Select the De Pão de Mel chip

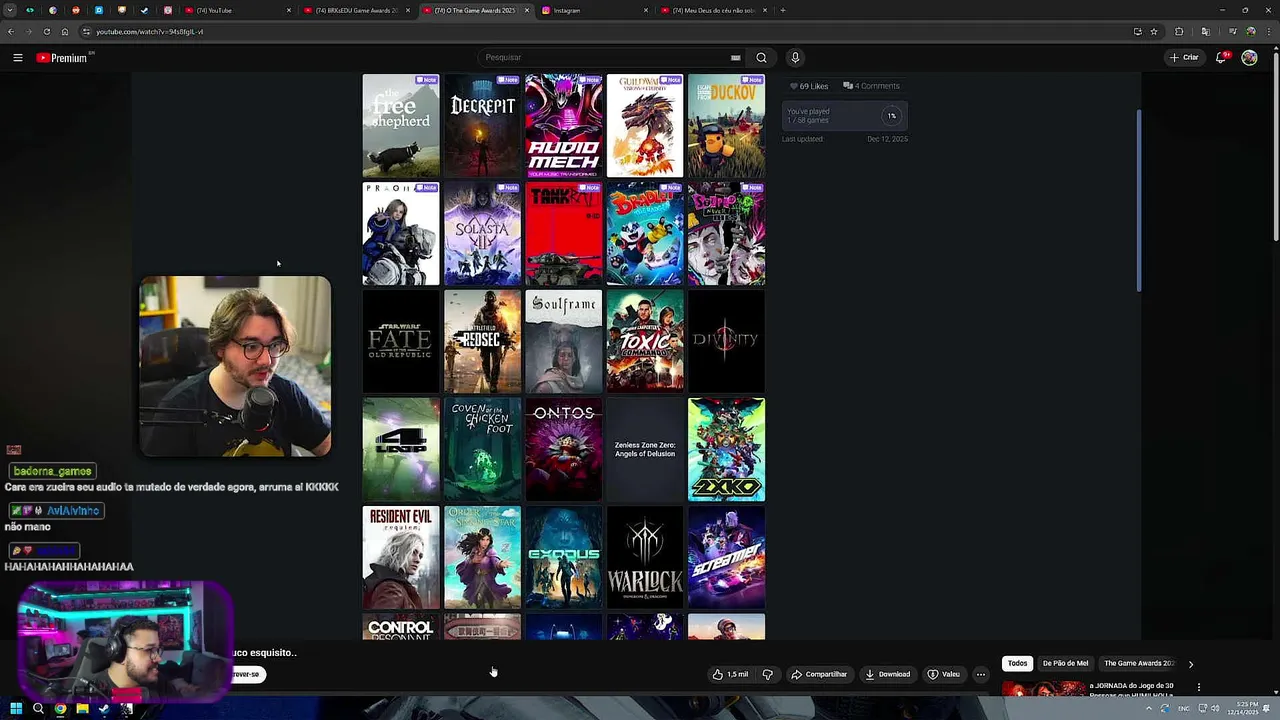1065,663
